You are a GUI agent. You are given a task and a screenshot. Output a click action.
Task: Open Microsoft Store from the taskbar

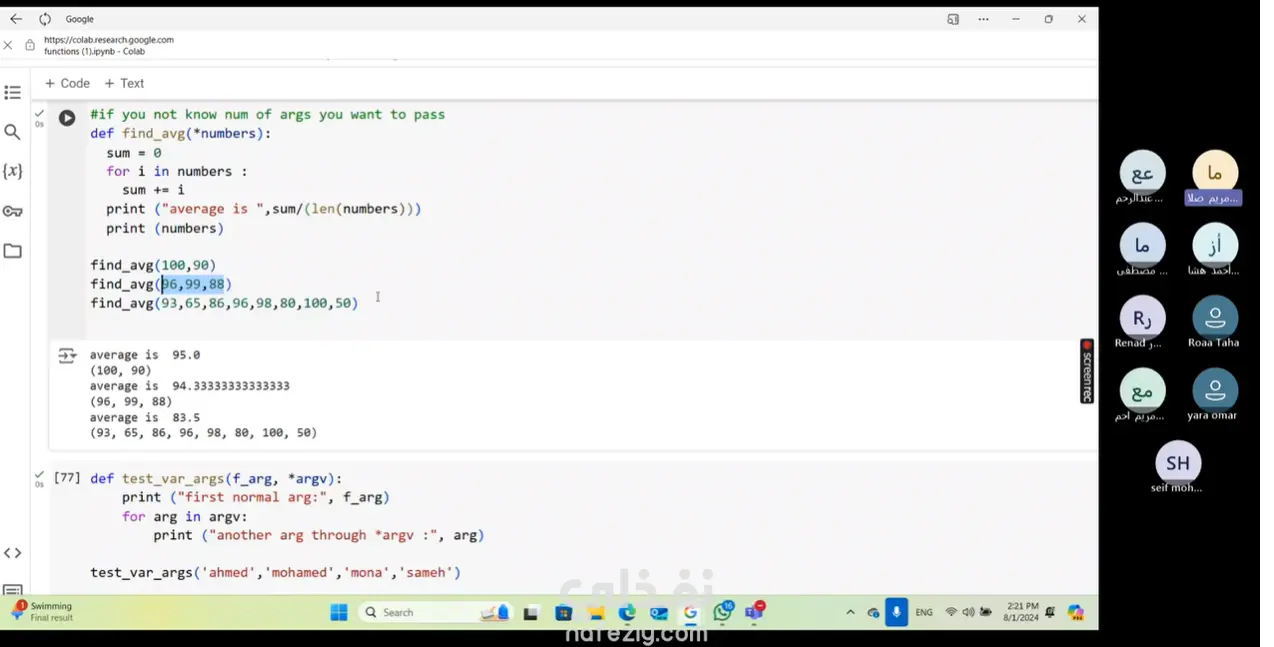pyautogui.click(x=563, y=612)
